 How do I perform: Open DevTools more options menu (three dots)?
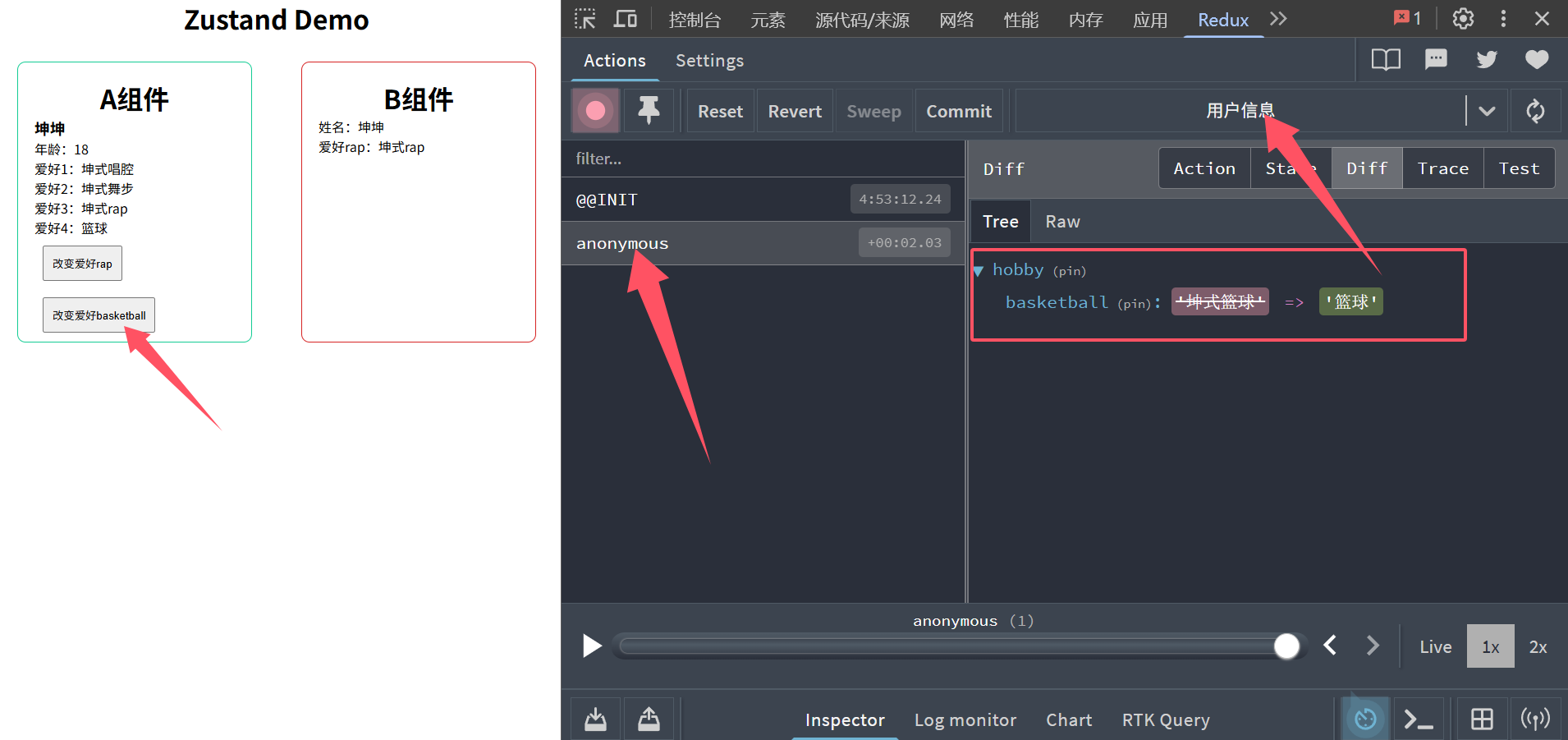coord(1503,19)
